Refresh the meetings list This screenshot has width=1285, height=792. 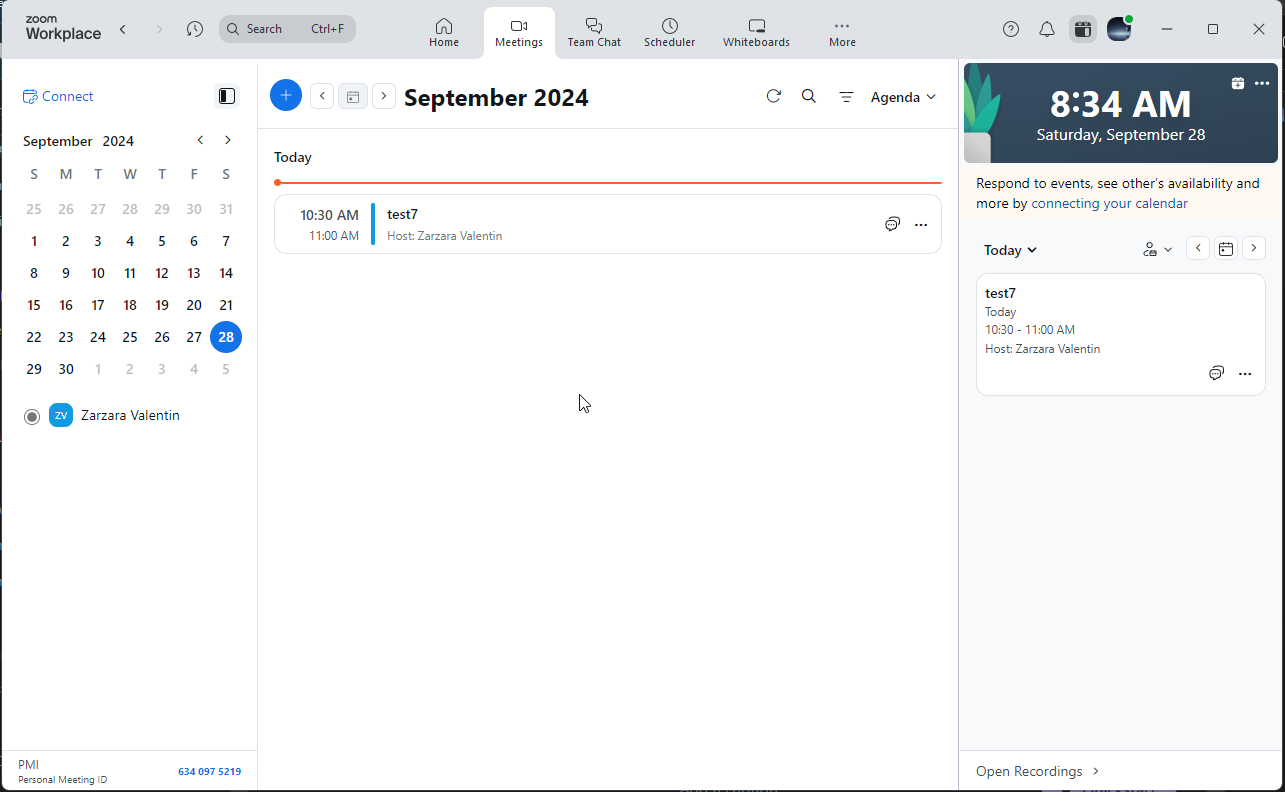coord(773,97)
